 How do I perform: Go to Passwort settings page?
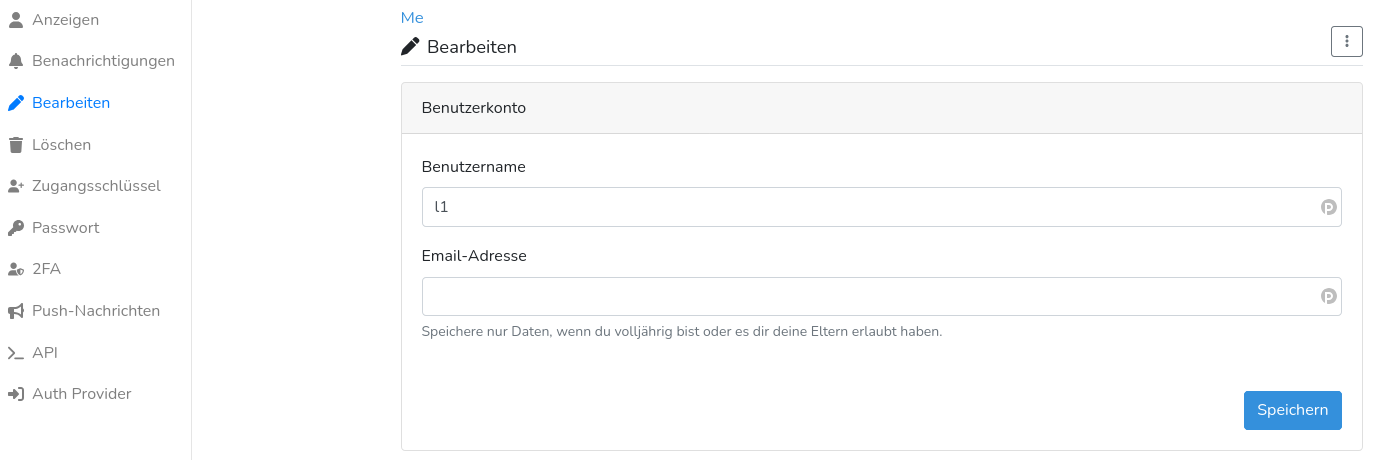coord(66,228)
